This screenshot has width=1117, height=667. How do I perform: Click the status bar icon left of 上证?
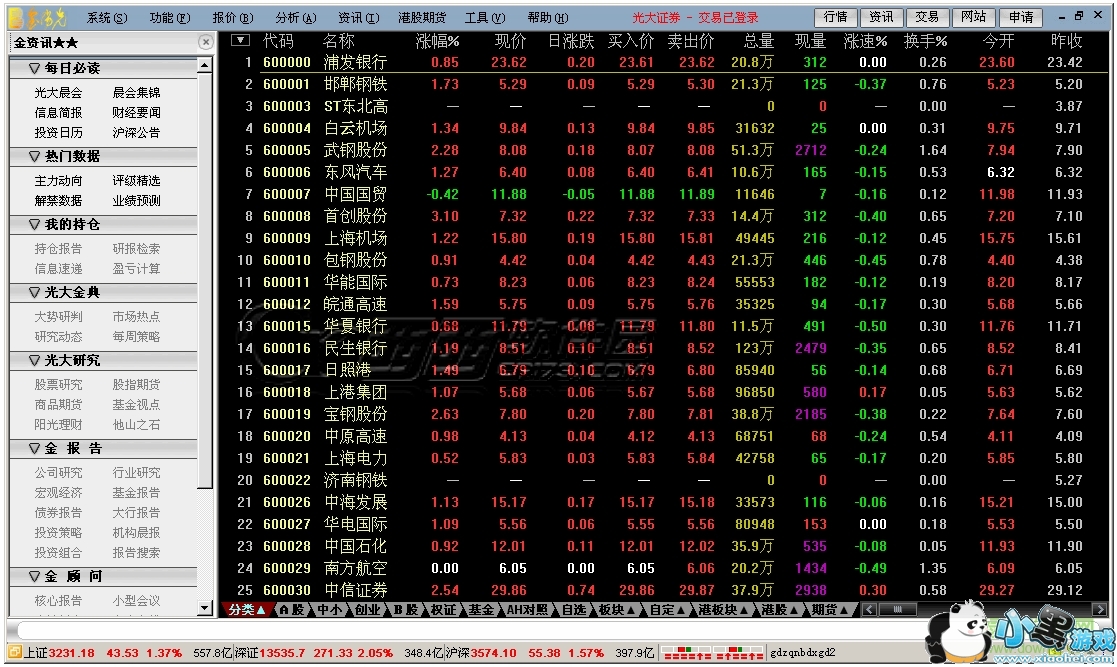(x=14, y=652)
